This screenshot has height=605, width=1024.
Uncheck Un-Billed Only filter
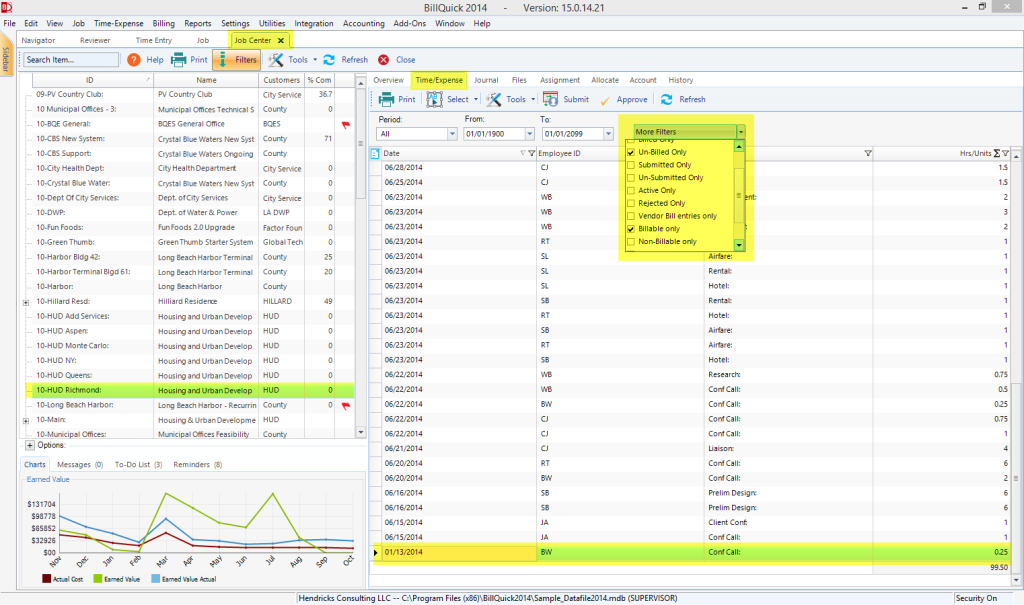(x=631, y=152)
